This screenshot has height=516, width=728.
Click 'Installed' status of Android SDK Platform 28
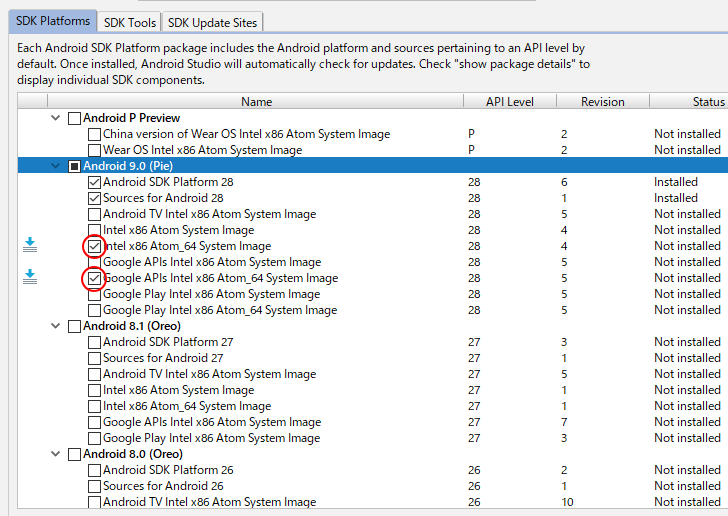pos(676,182)
